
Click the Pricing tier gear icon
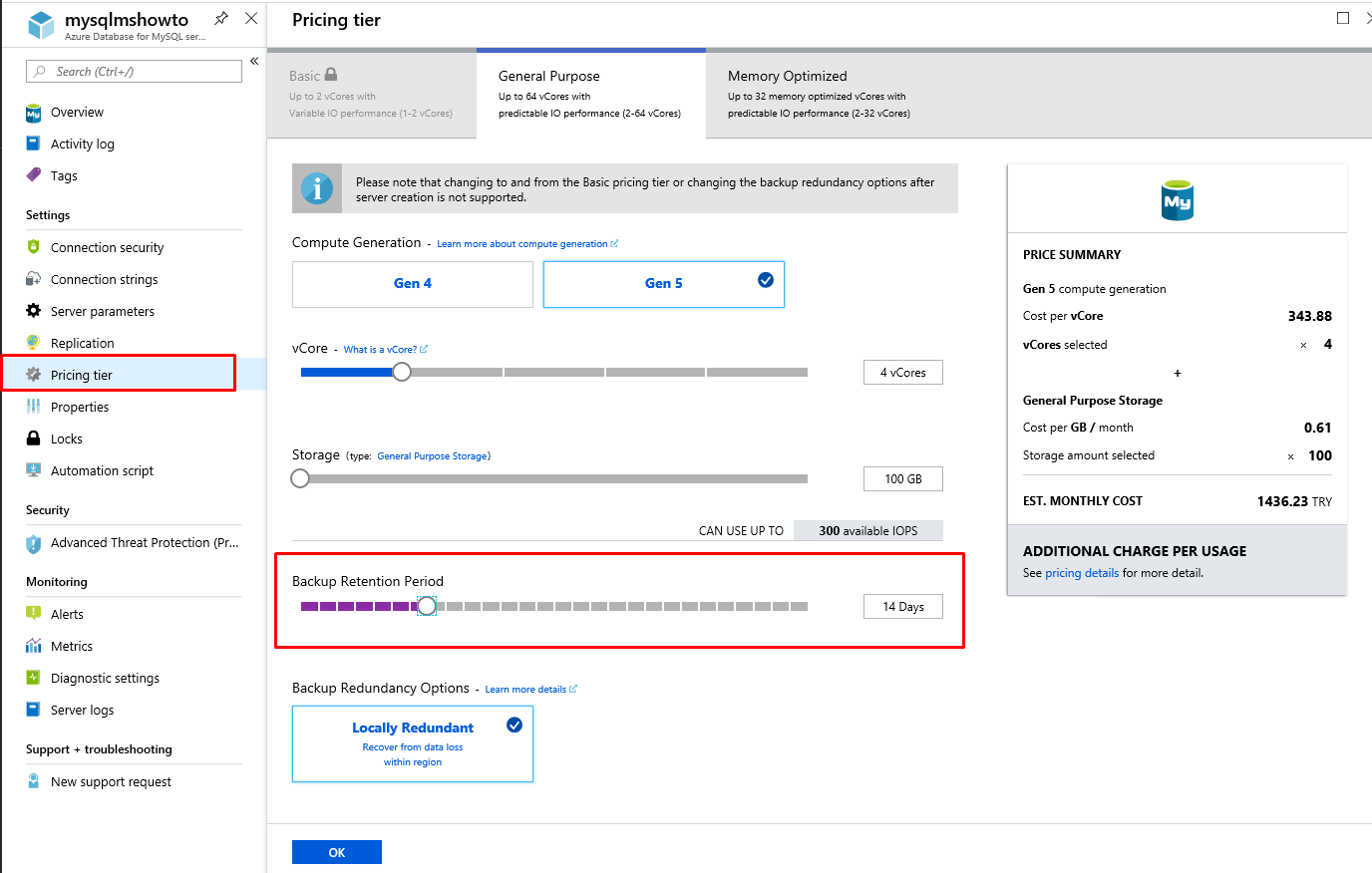click(34, 375)
